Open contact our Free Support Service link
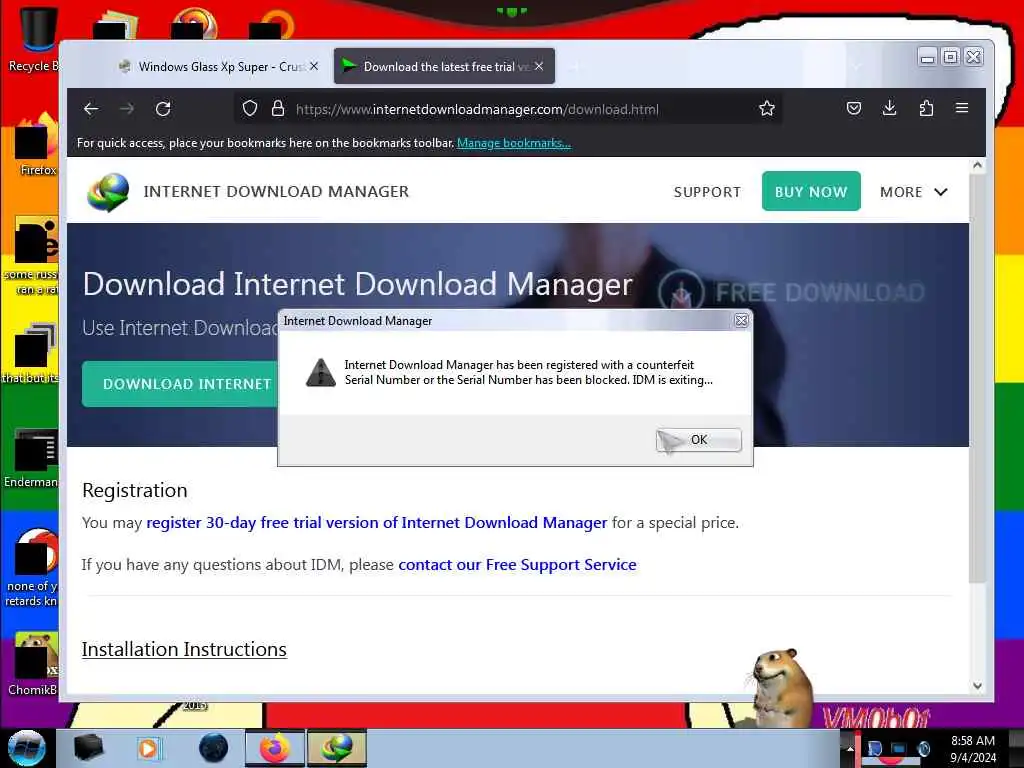Viewport: 1024px width, 768px height. (517, 565)
